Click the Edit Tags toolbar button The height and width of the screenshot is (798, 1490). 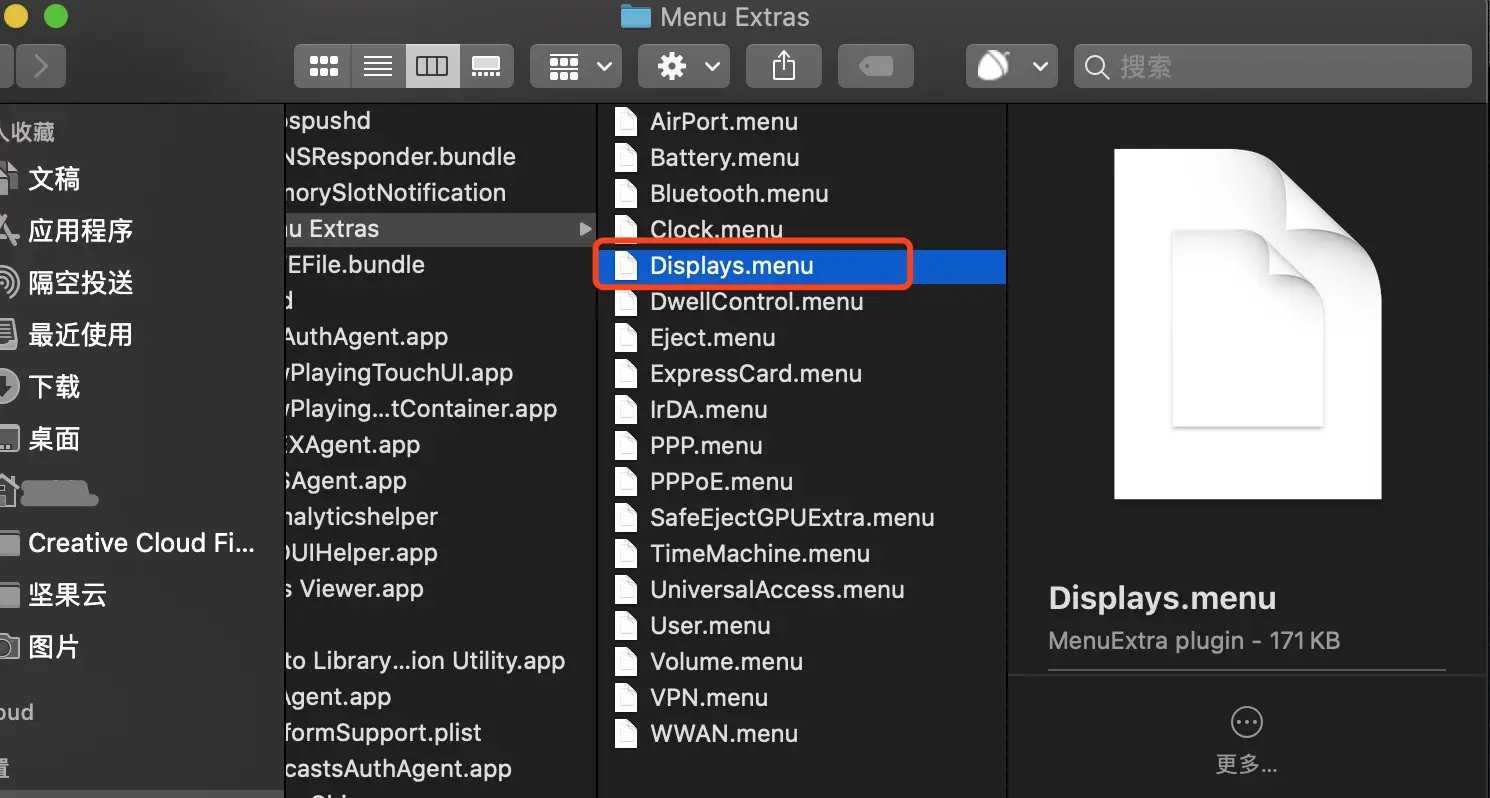(x=875, y=67)
